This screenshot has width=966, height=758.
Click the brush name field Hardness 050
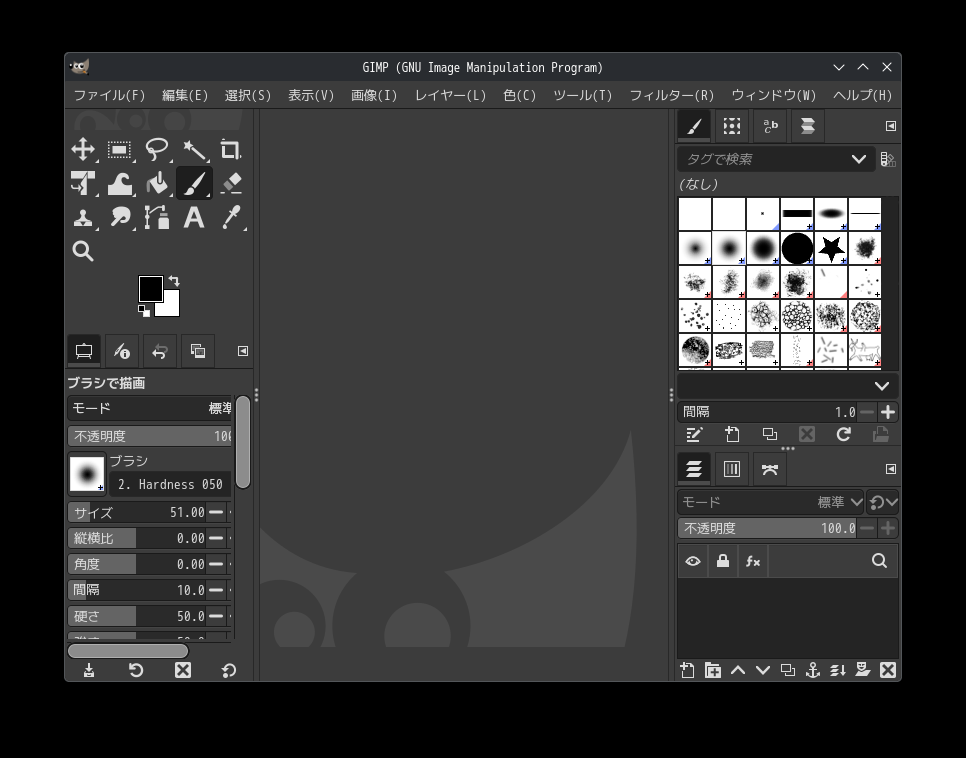(170, 484)
